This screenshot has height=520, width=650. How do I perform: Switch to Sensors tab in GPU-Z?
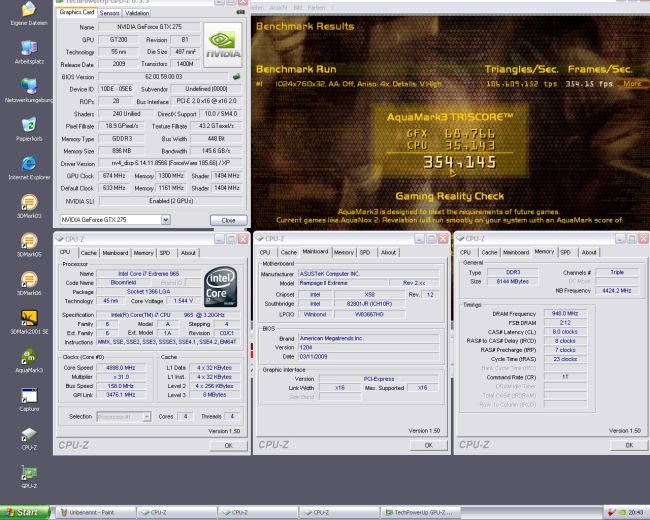click(x=109, y=13)
